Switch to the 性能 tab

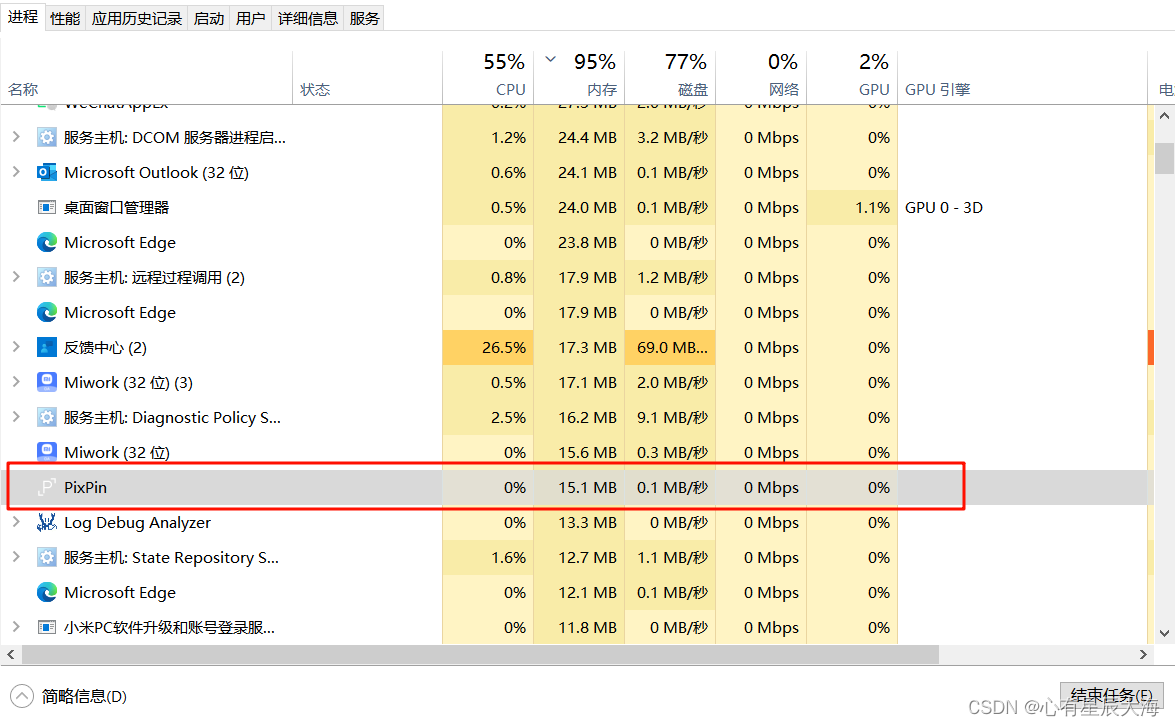coord(65,19)
